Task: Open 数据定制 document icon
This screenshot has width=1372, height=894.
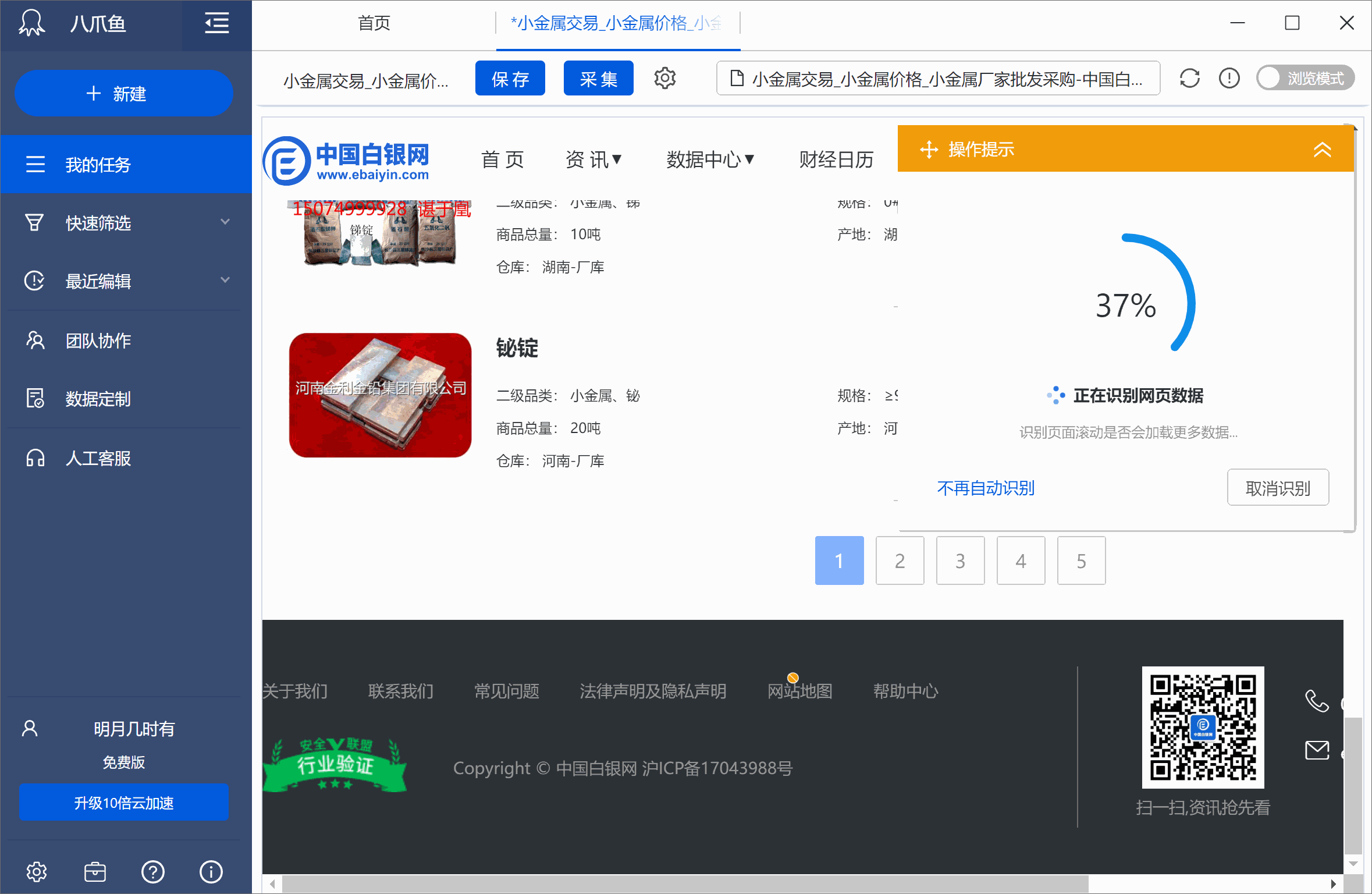Action: pyautogui.click(x=35, y=399)
